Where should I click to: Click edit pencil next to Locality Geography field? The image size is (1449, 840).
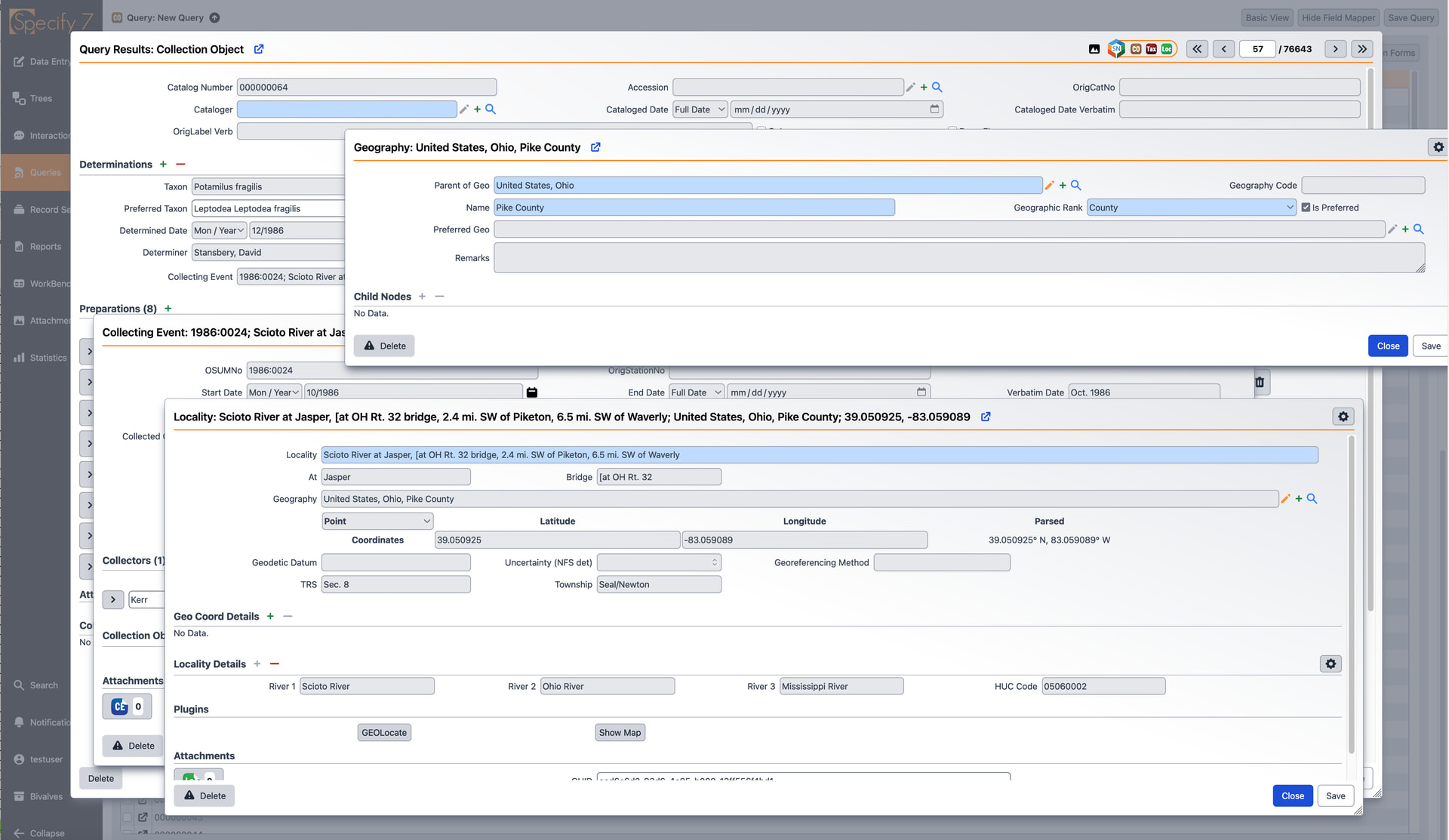coord(1285,499)
